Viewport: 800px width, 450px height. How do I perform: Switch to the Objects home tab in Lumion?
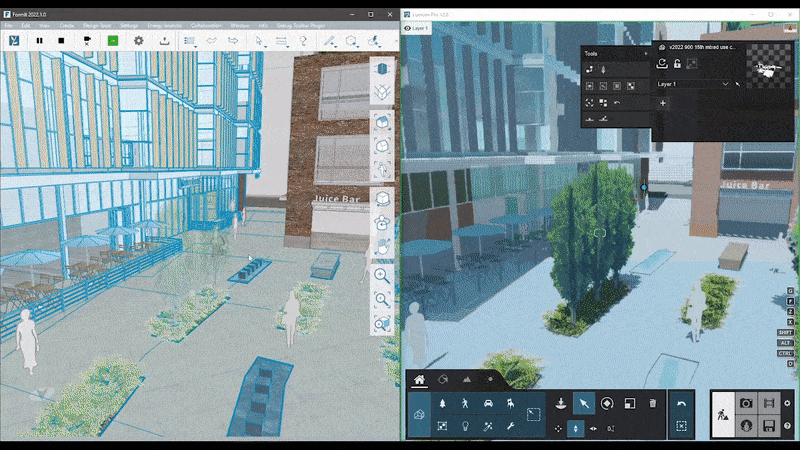click(420, 380)
